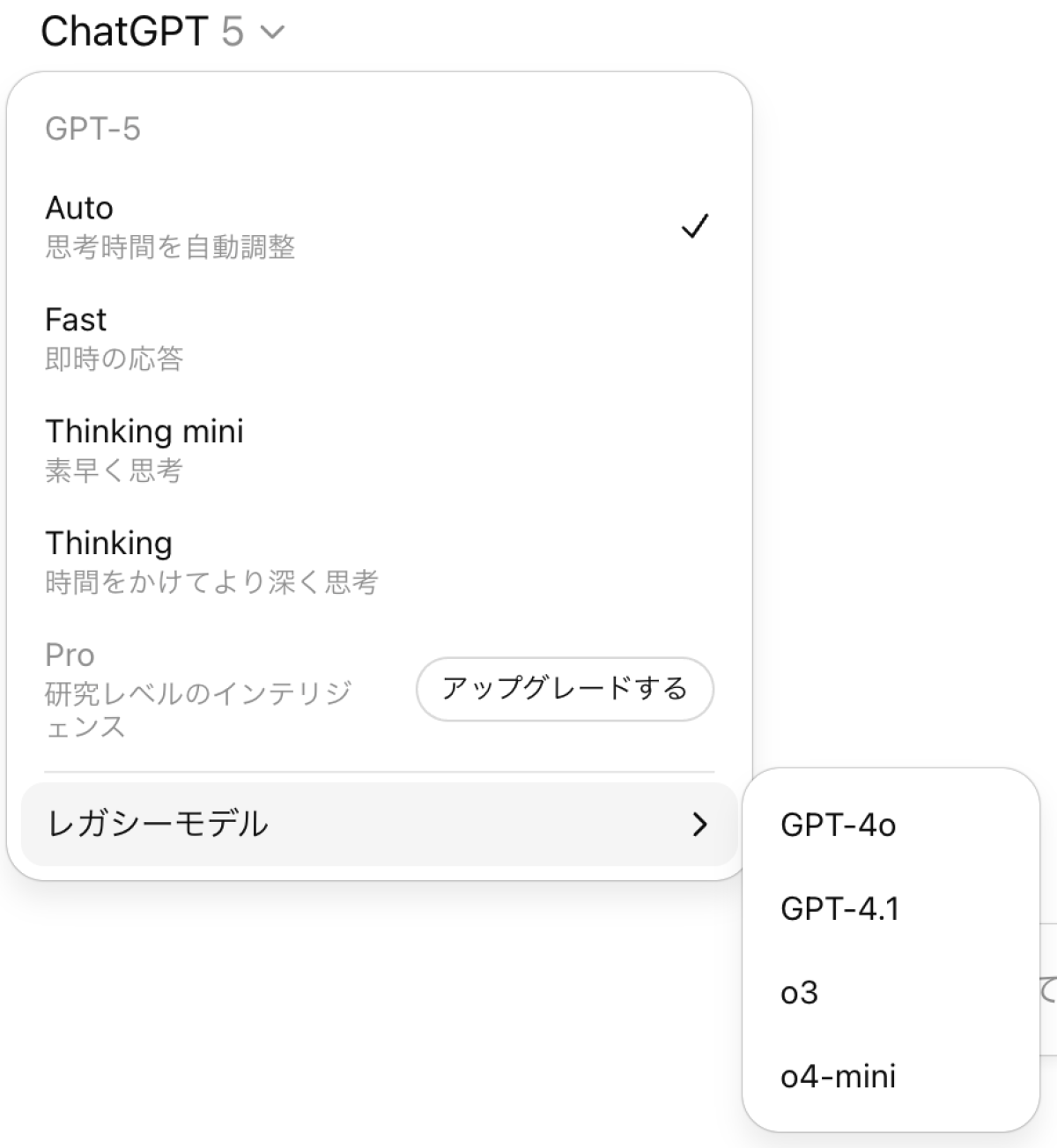
Task: Click the arrow icon on レガシーモデル row
Action: 700,825
